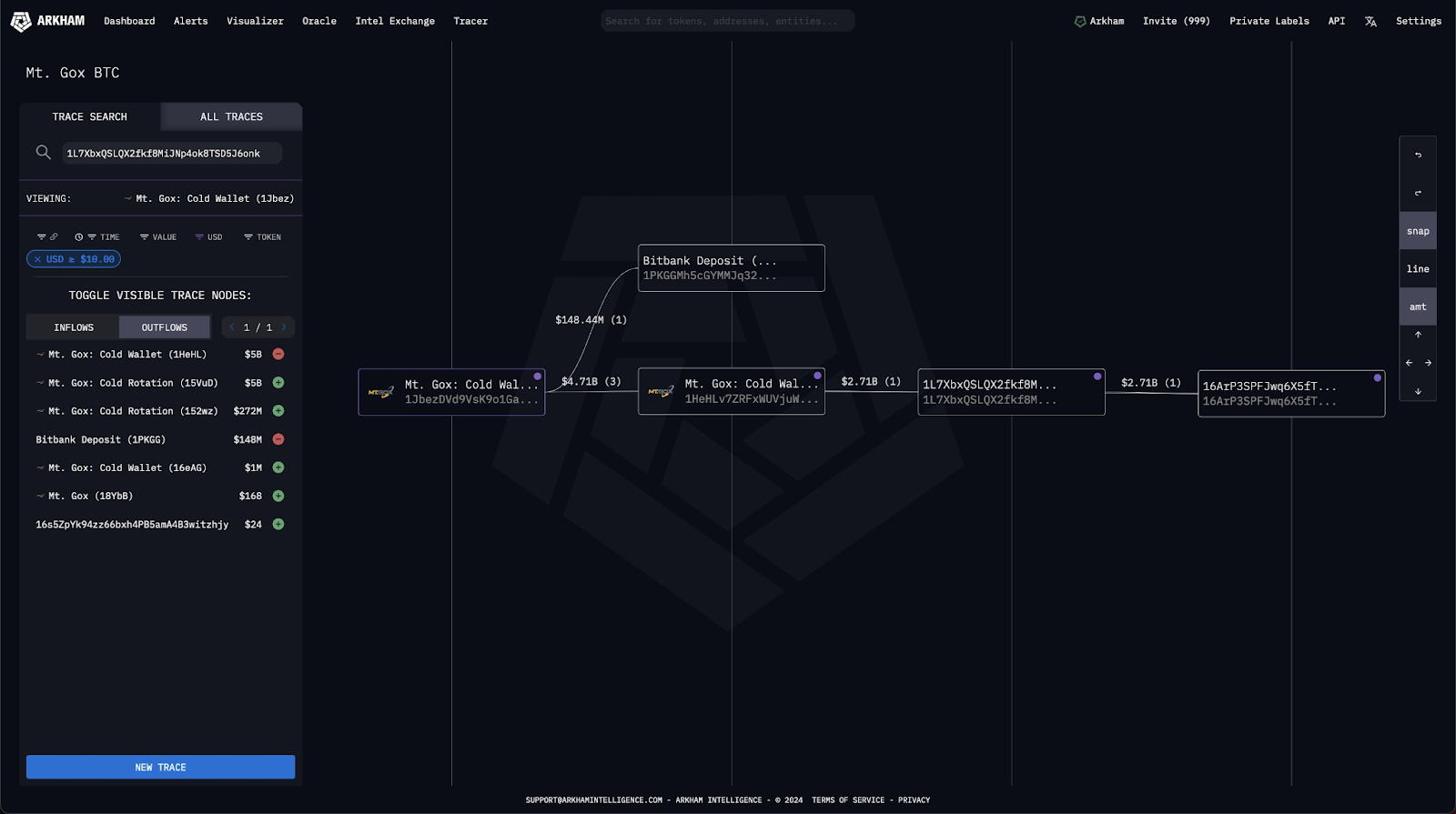Hide the Bitbank Deposit (1PKGG) node

278,439
